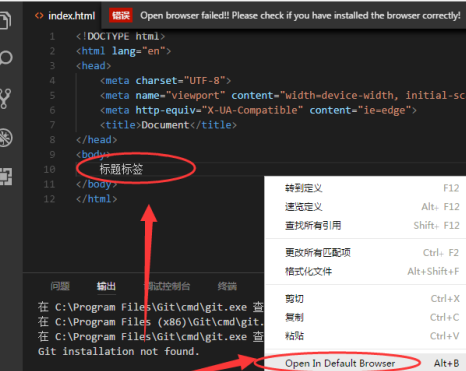
Task: Open the Search icon in activity bar
Action: coord(6,58)
